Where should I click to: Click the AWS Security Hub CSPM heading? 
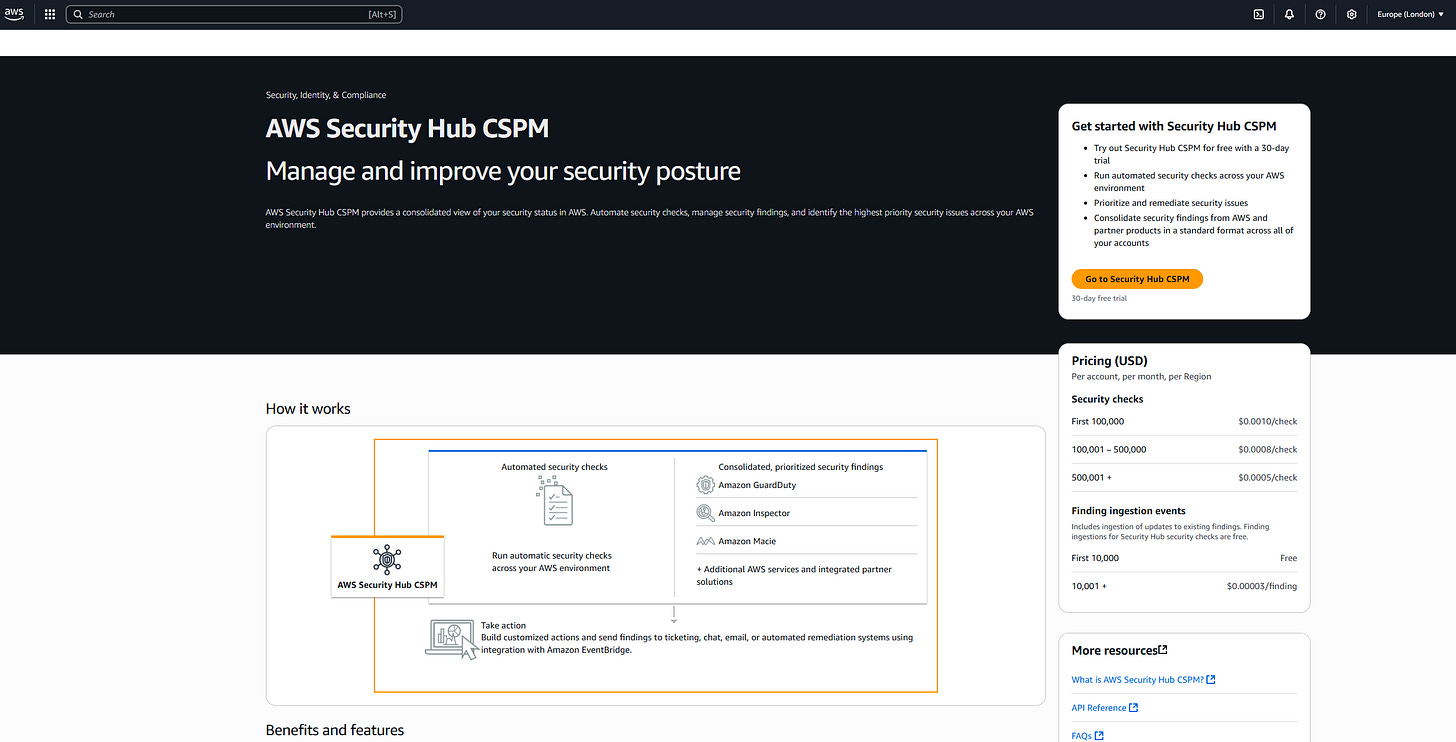click(407, 129)
